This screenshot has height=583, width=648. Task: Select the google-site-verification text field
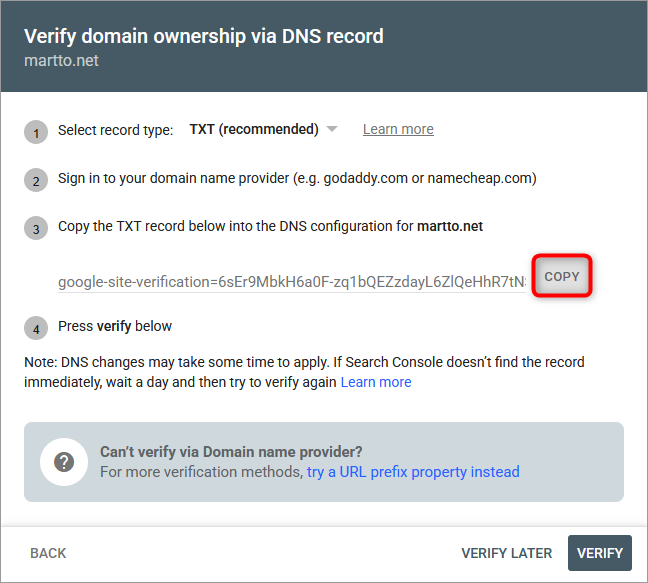(x=292, y=282)
